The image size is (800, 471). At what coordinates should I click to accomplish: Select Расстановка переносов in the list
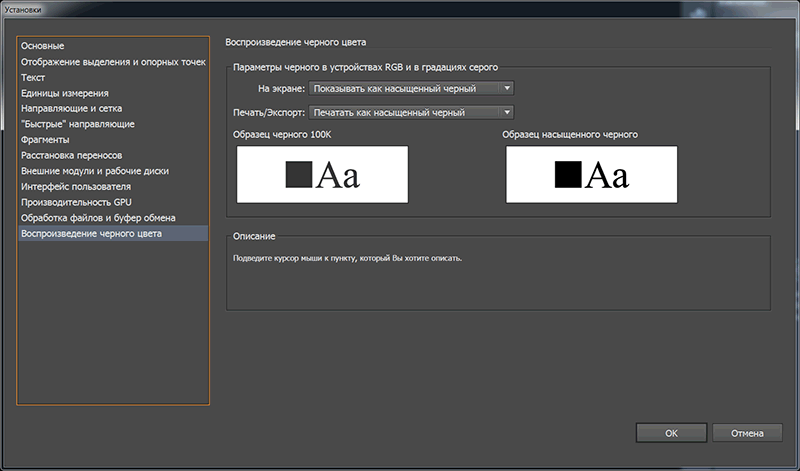[72, 155]
